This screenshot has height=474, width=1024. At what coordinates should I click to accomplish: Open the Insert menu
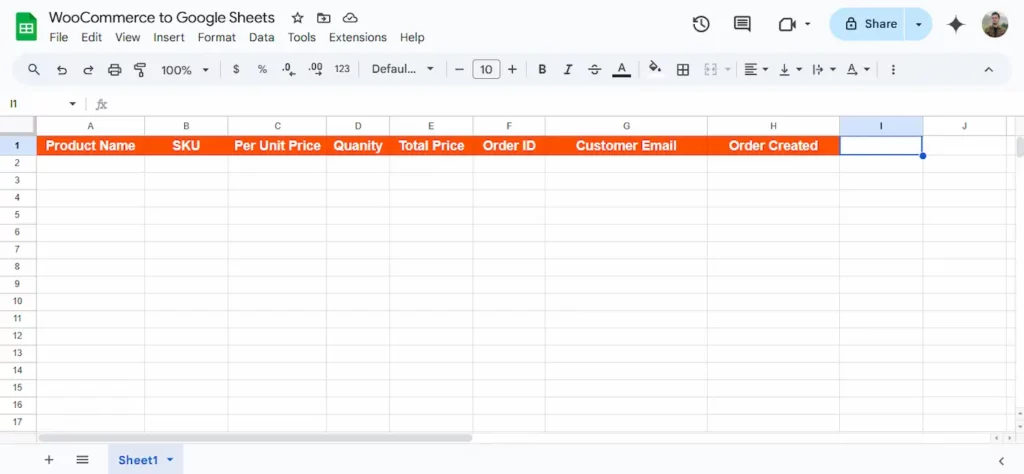(168, 37)
